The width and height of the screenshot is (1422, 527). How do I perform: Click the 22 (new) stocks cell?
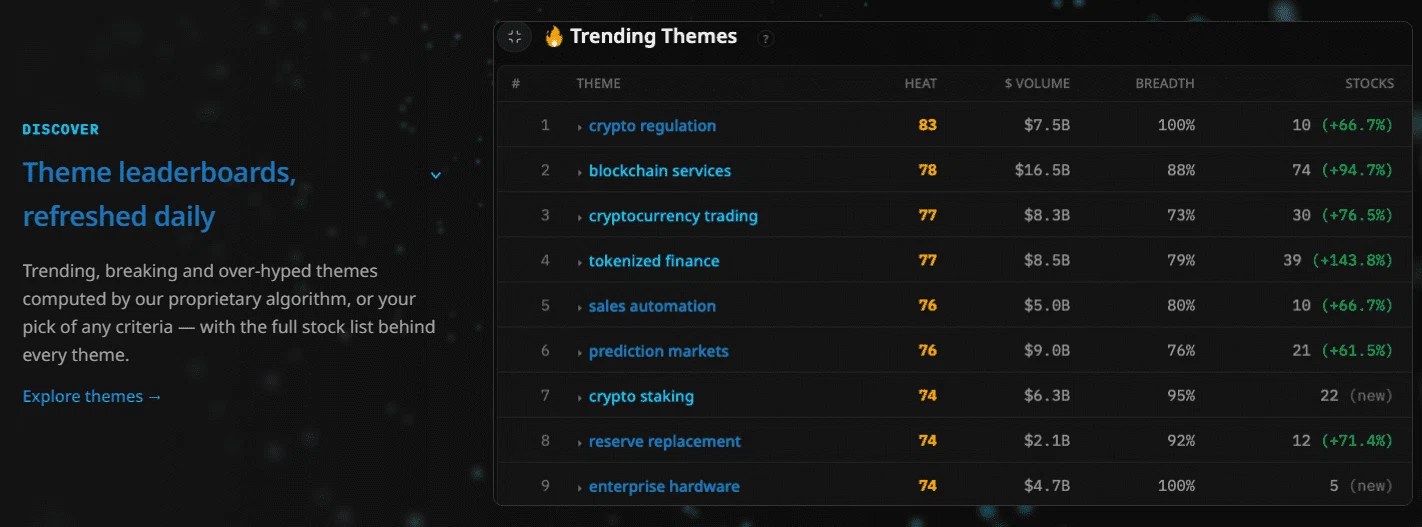pyautogui.click(x=1356, y=396)
